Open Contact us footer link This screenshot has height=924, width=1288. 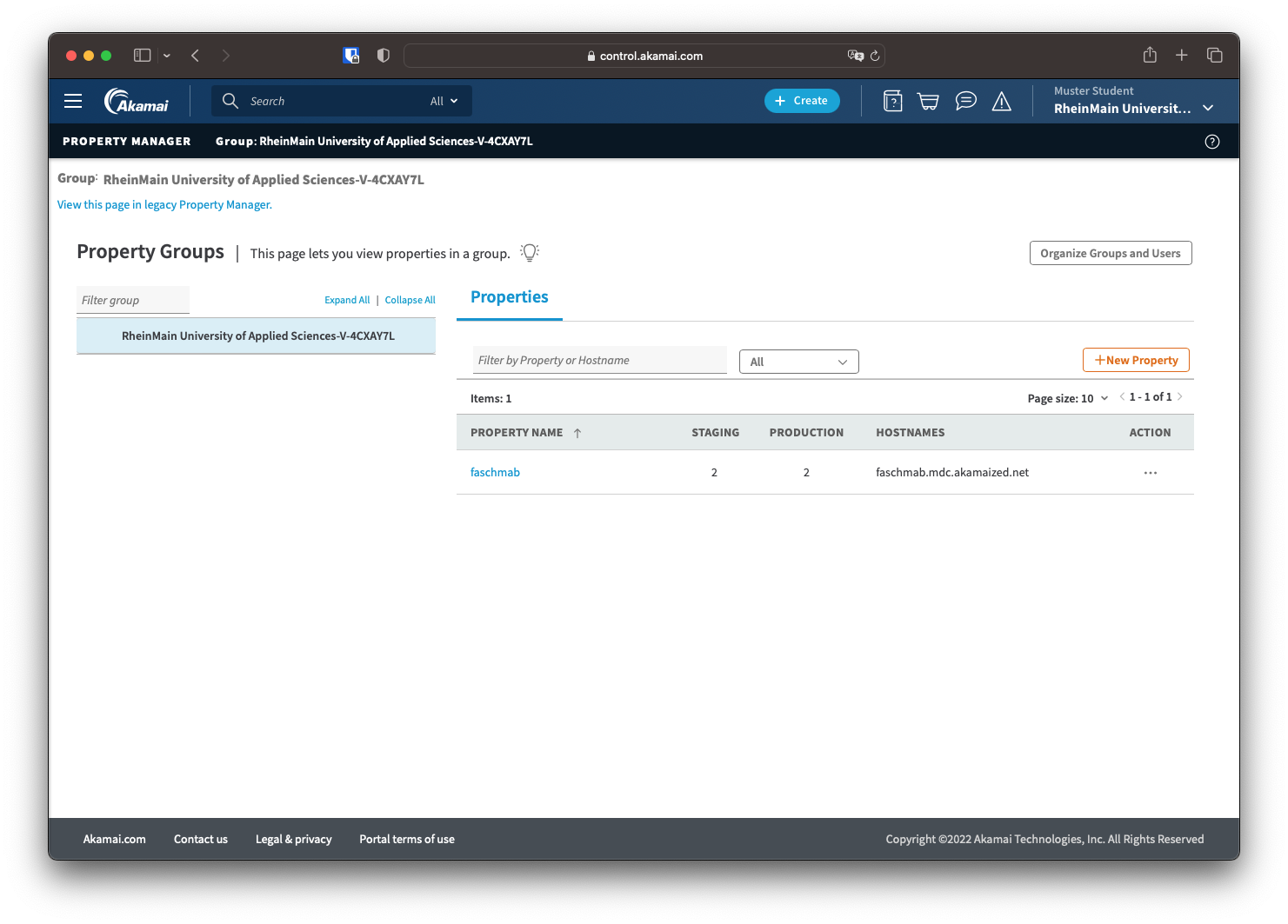click(x=201, y=839)
